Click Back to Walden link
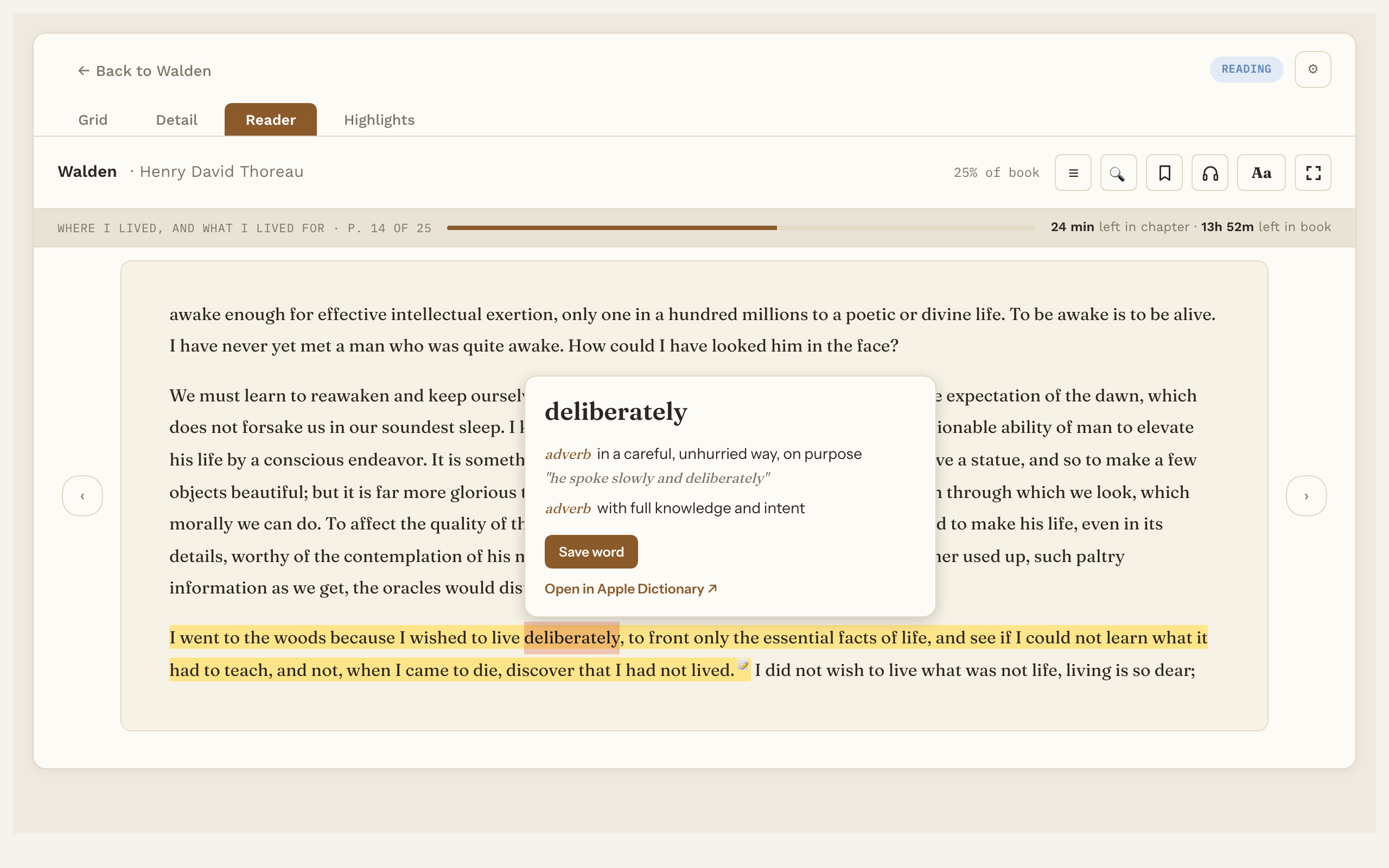This screenshot has height=868, width=1389. (x=145, y=71)
